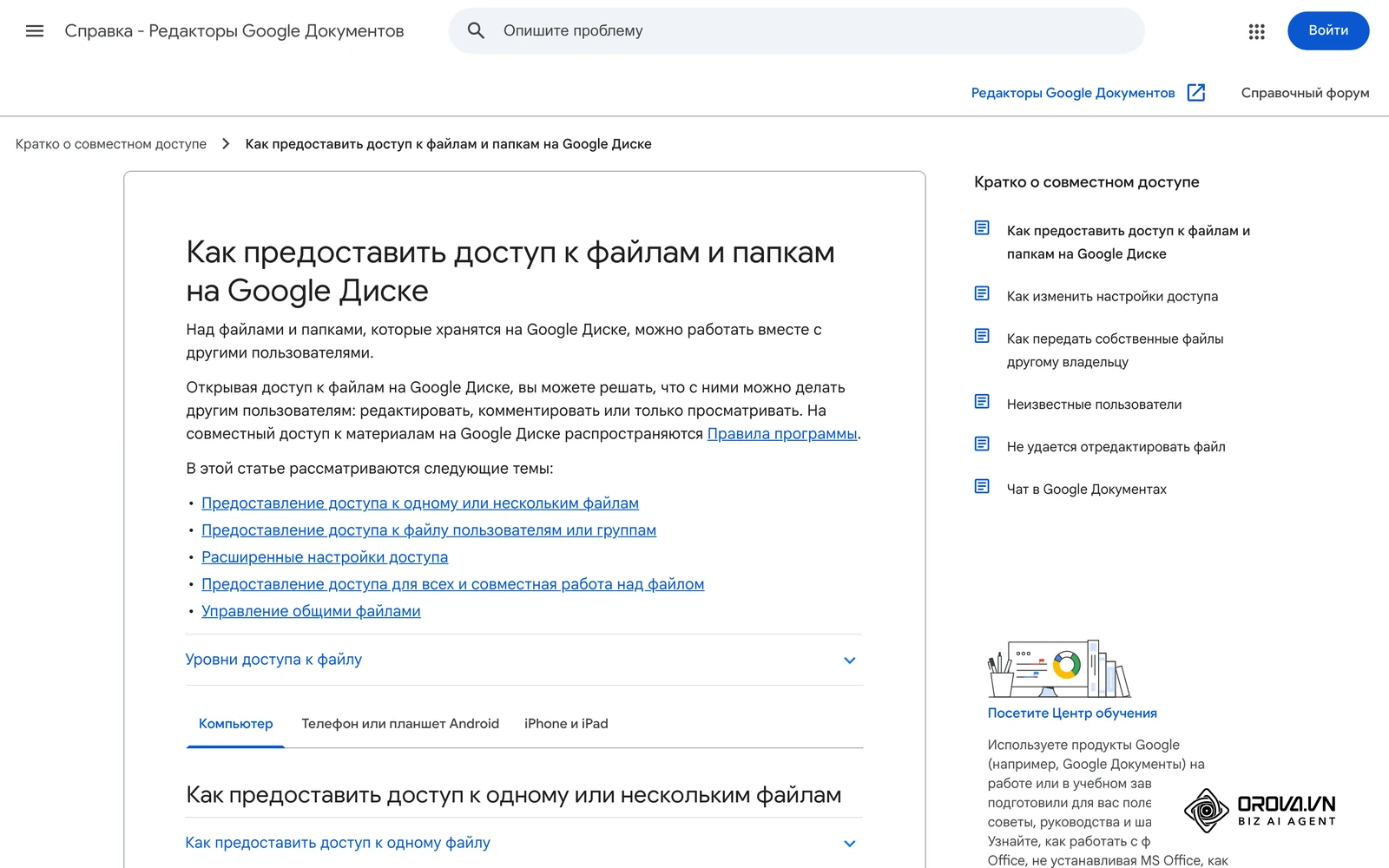Viewport: 1389px width, 868px height.
Task: Click the article icon for Неизвестные пользователи
Action: click(x=982, y=401)
